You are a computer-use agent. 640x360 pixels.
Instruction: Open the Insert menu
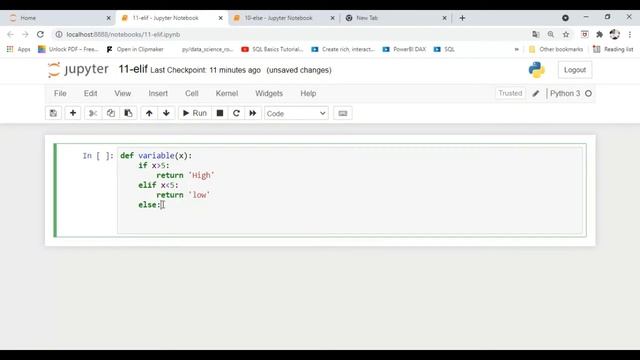158,93
